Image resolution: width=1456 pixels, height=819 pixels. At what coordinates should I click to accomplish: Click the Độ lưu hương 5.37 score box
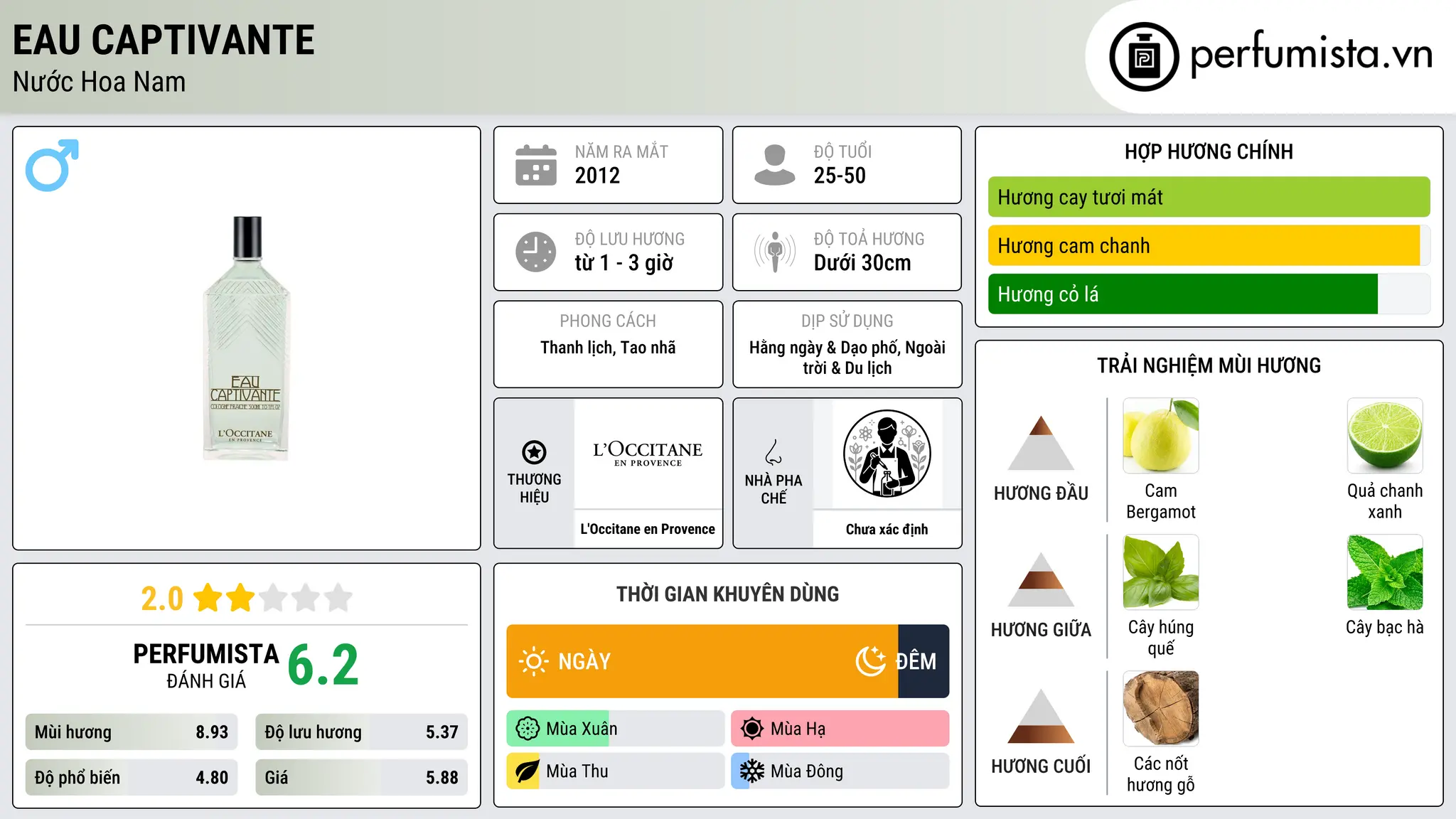(x=362, y=732)
